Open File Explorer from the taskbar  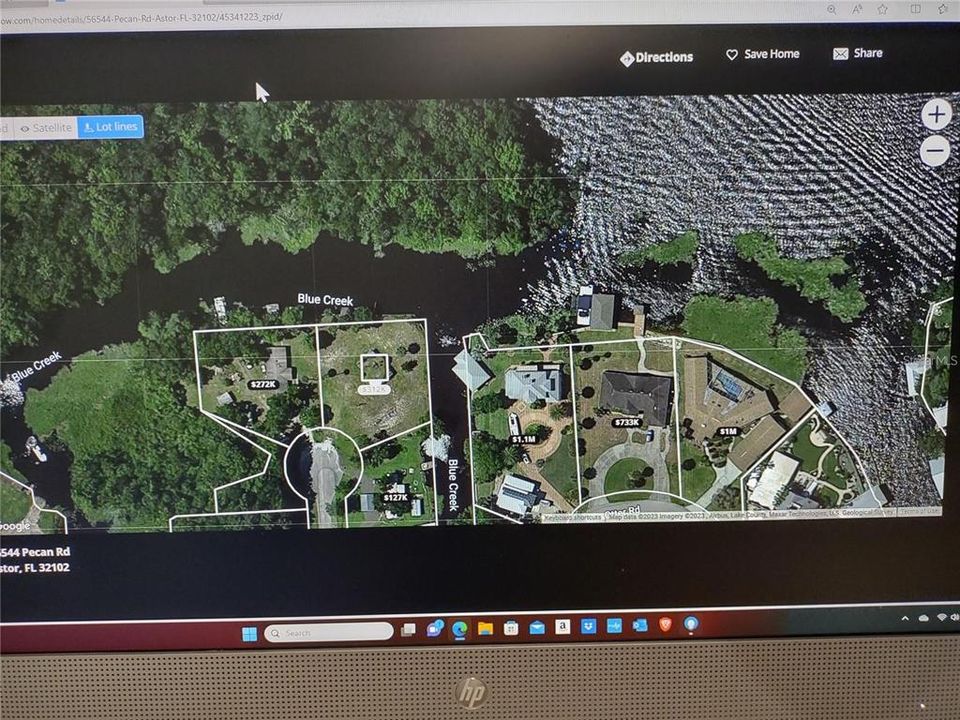coord(486,633)
